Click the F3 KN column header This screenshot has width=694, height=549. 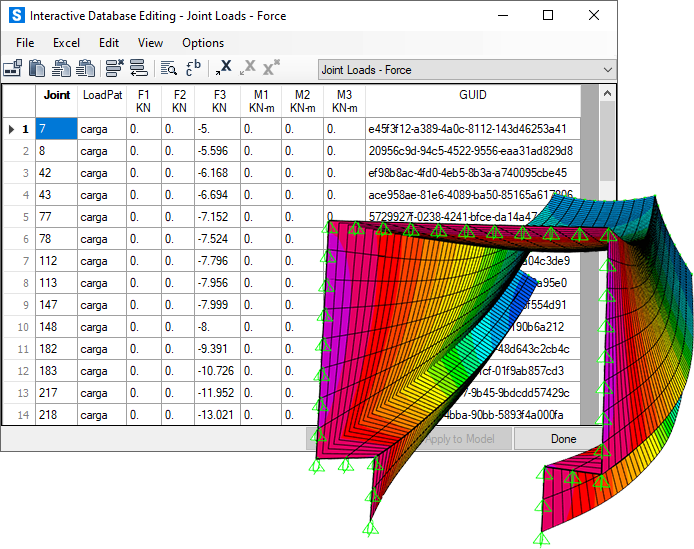[219, 101]
